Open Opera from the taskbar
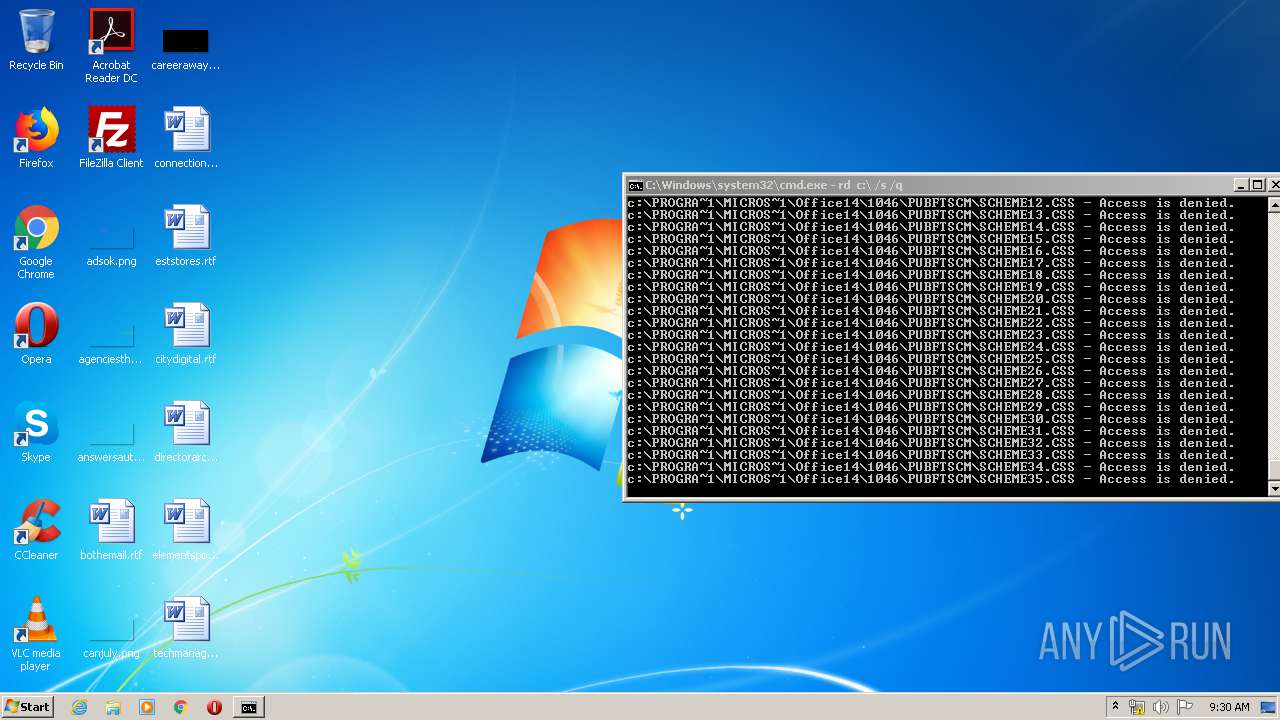 (214, 707)
